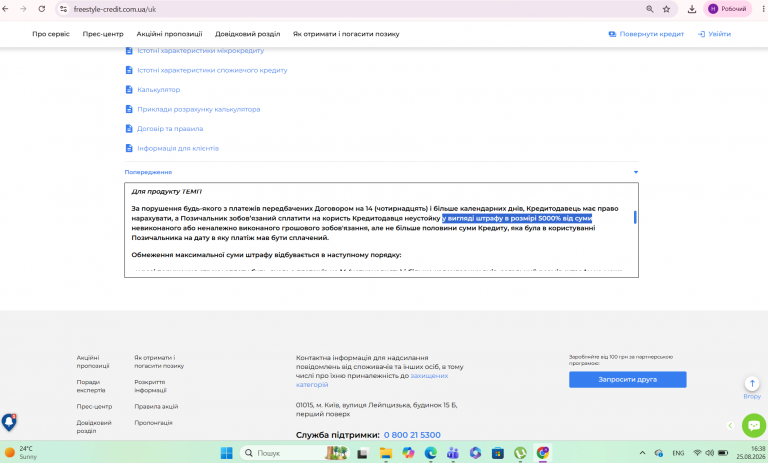The height and width of the screenshot is (463, 768).
Task: Open Як отримати і погасити позику menu
Action: pyautogui.click(x=346, y=34)
